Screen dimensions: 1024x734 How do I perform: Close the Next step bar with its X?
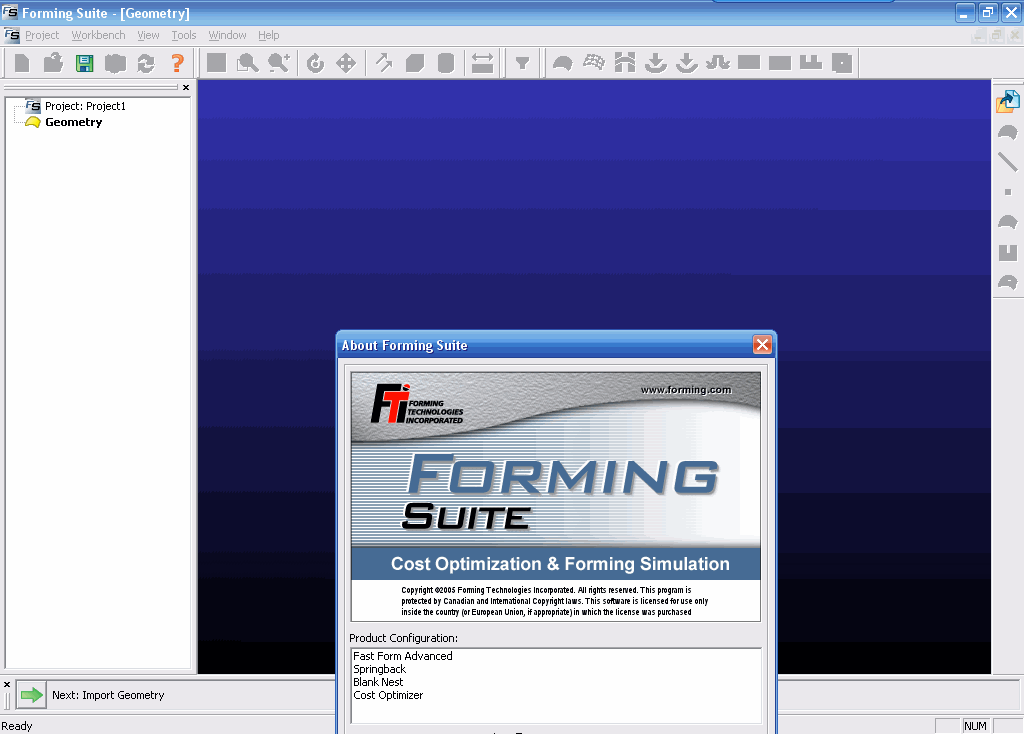click(7, 684)
